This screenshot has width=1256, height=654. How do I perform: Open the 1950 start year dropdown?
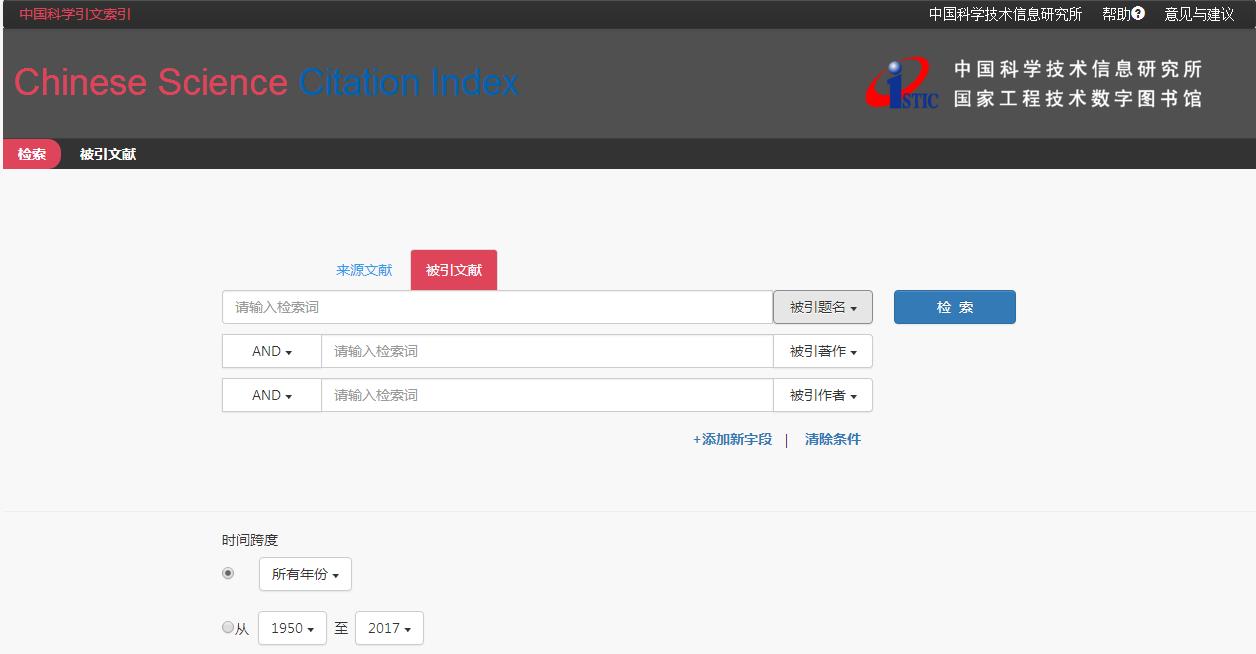(x=292, y=628)
